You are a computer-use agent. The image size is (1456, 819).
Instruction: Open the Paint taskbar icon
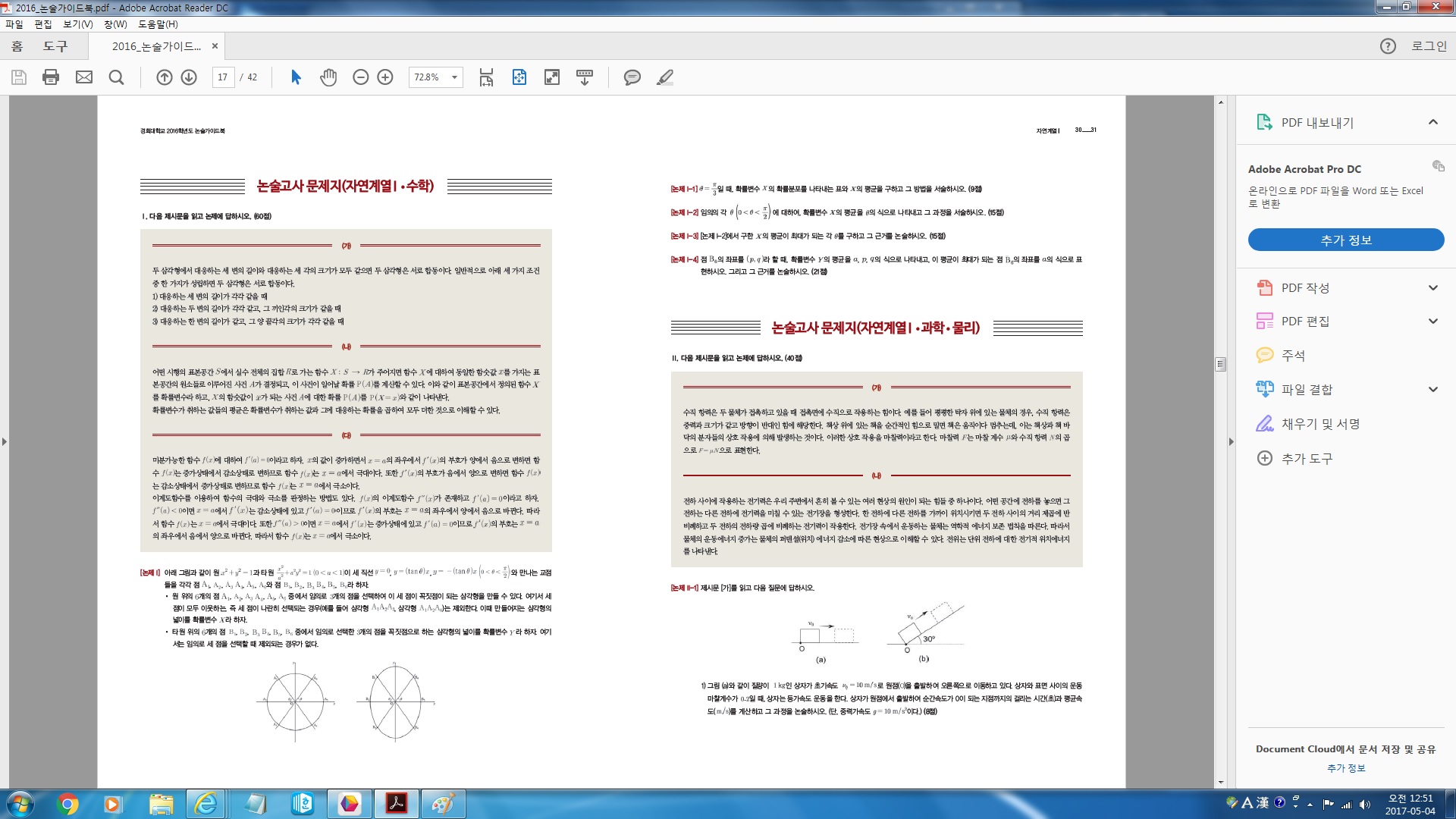coord(443,804)
